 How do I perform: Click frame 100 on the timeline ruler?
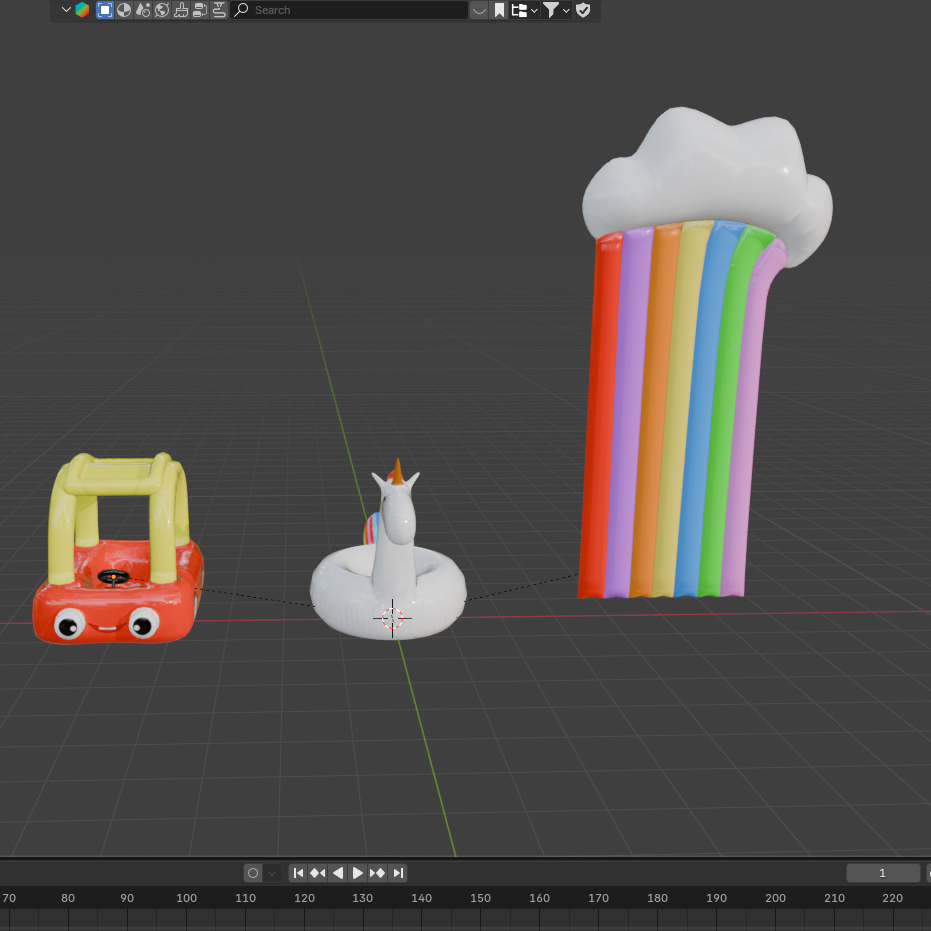pyautogui.click(x=186, y=898)
